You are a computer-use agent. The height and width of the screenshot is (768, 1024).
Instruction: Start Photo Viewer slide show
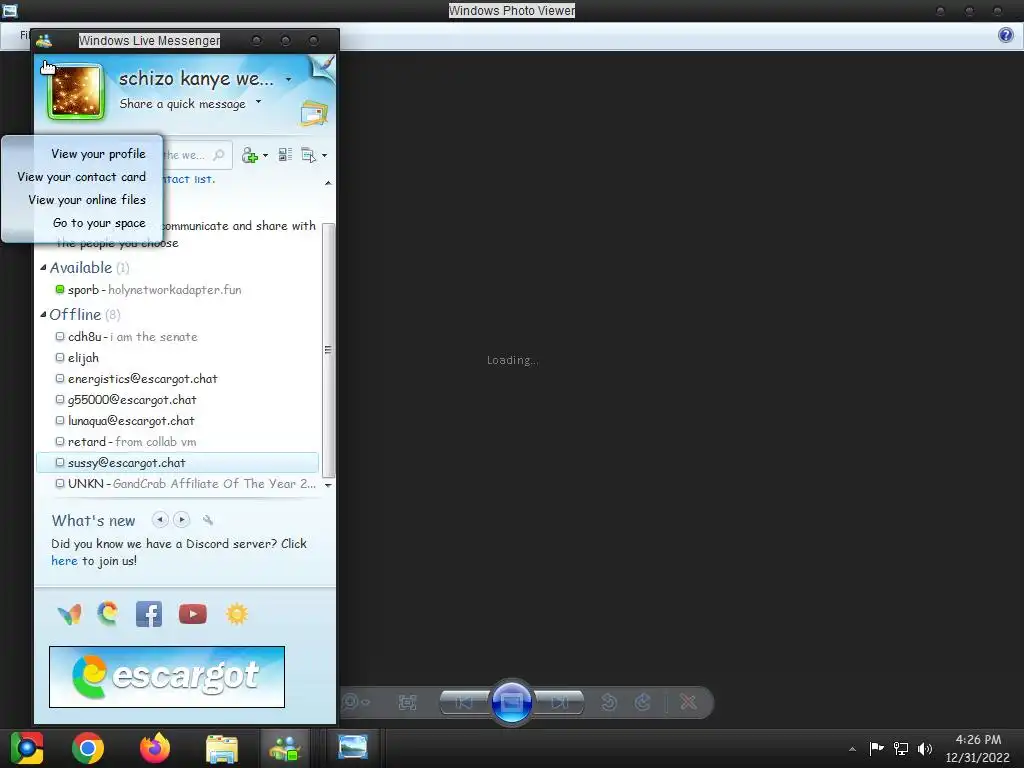click(x=511, y=703)
